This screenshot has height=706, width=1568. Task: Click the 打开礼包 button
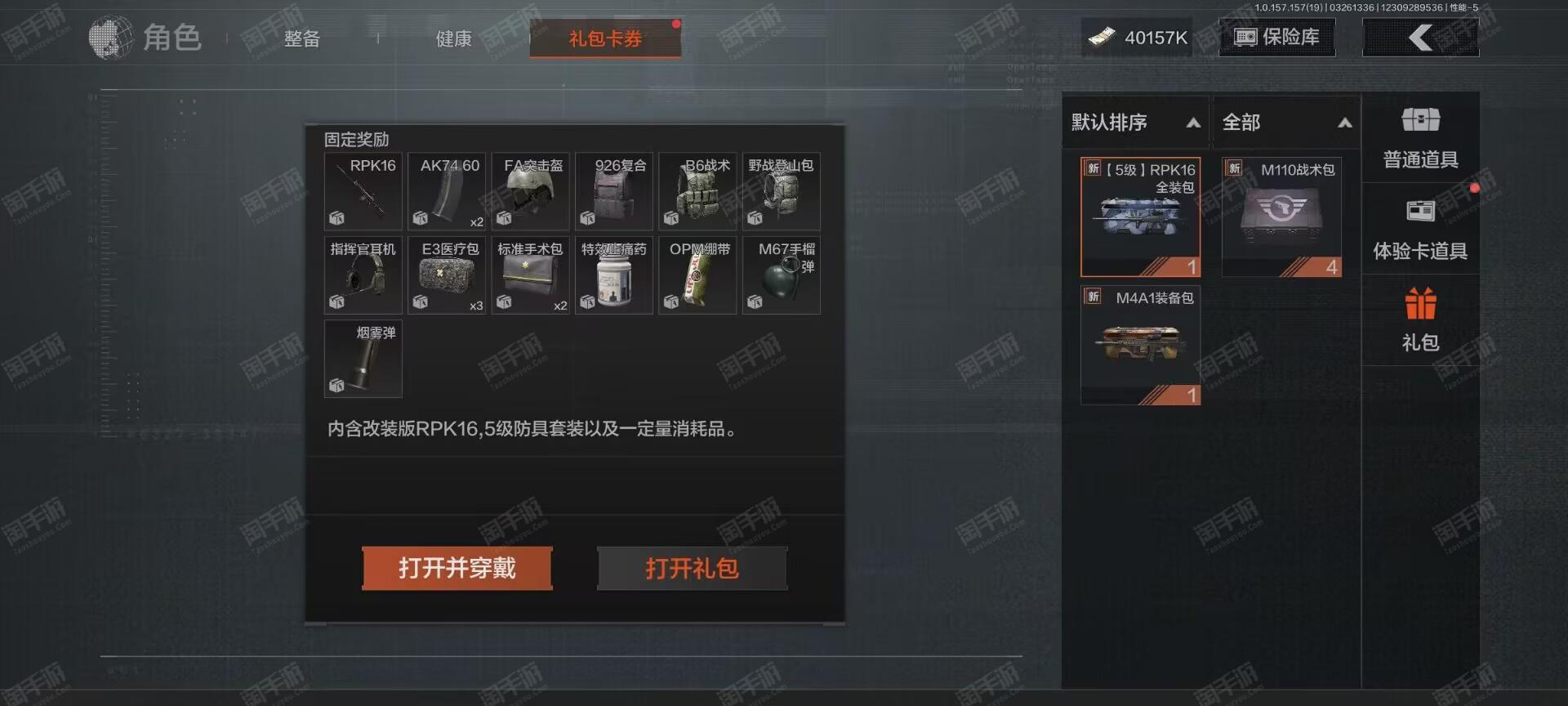pos(693,568)
